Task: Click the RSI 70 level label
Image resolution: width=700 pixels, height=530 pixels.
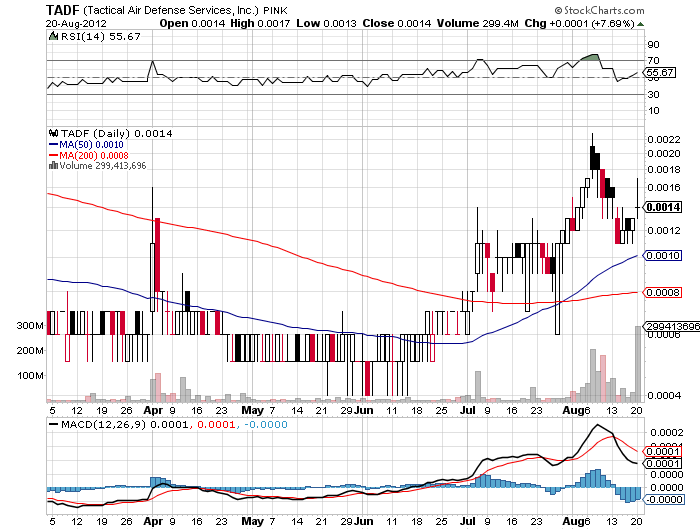Action: click(x=653, y=60)
